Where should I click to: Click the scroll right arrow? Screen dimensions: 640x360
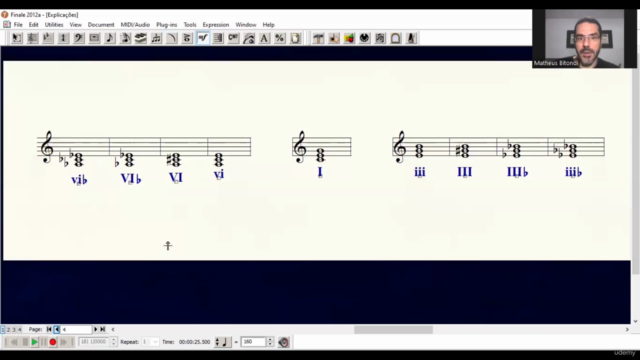(627, 329)
